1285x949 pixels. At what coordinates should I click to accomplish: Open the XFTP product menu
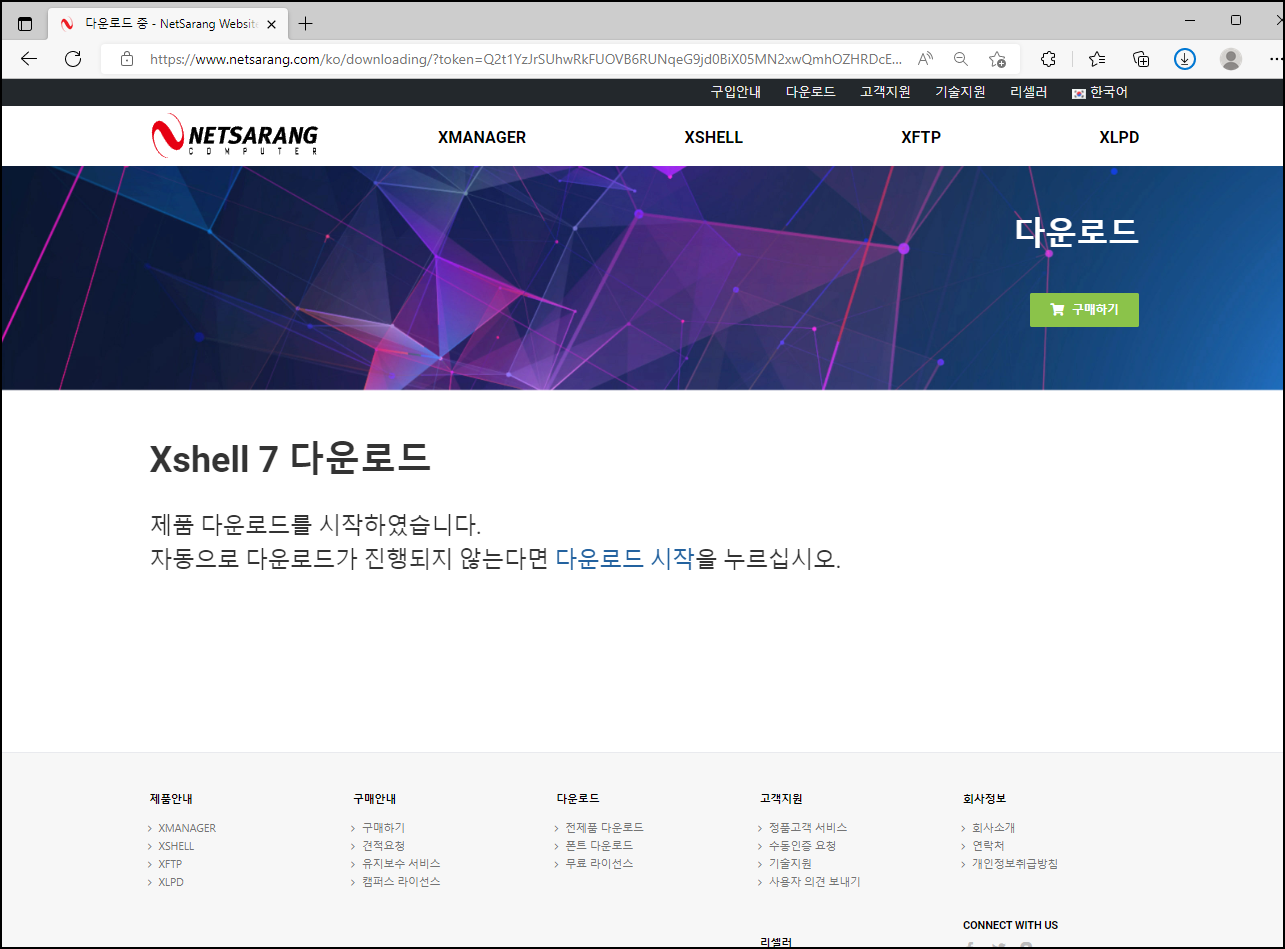(x=921, y=137)
